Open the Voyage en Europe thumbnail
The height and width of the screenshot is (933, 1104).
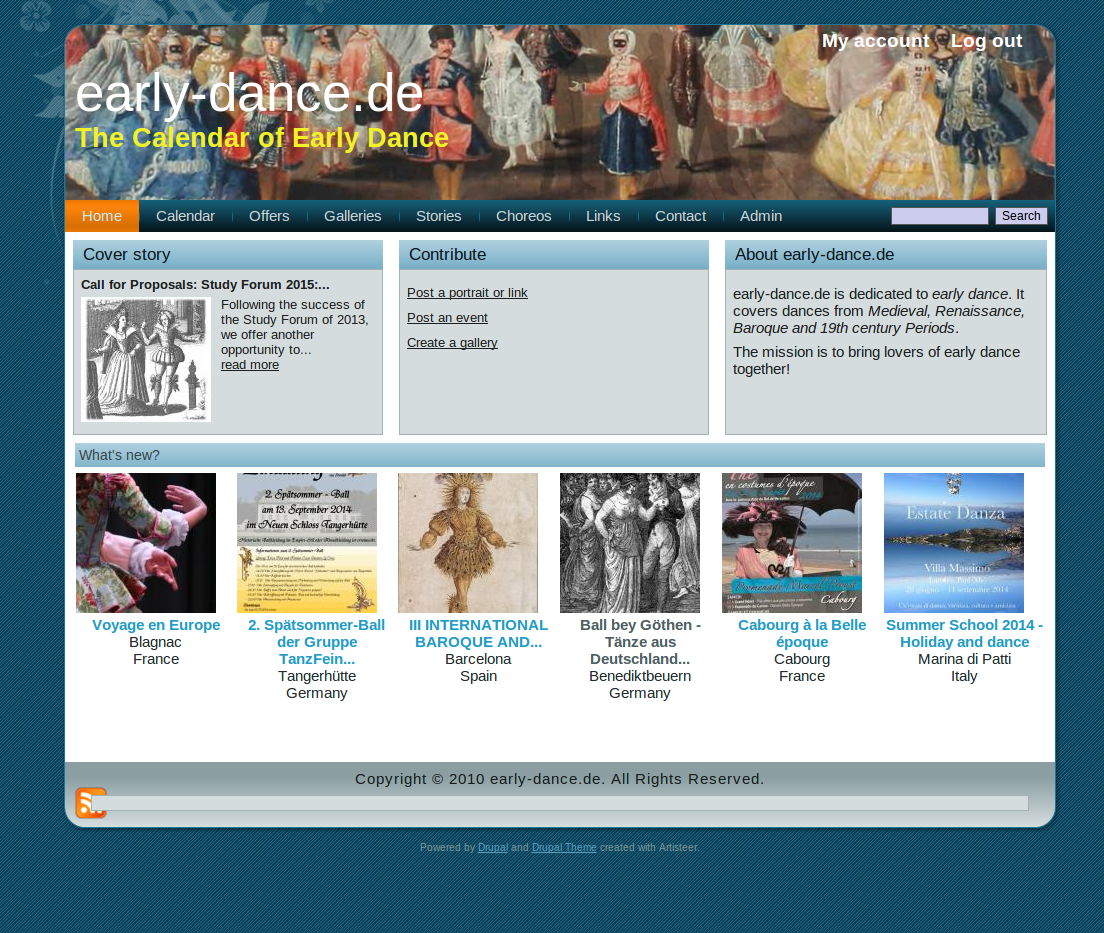tap(146, 543)
